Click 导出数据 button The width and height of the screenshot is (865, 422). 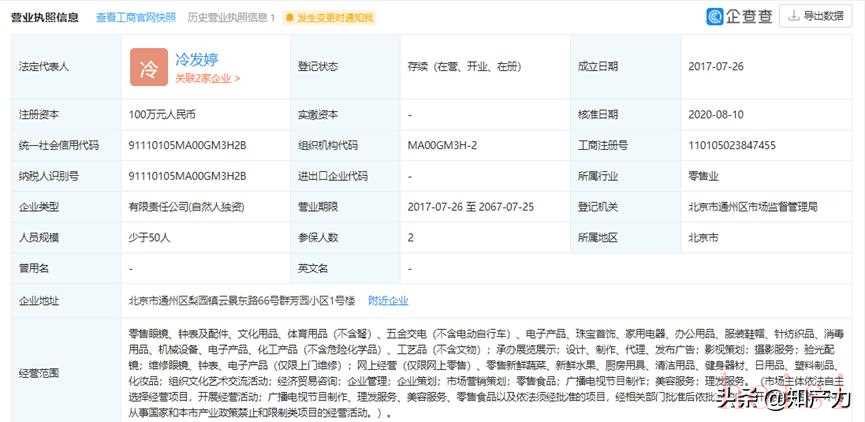point(815,16)
